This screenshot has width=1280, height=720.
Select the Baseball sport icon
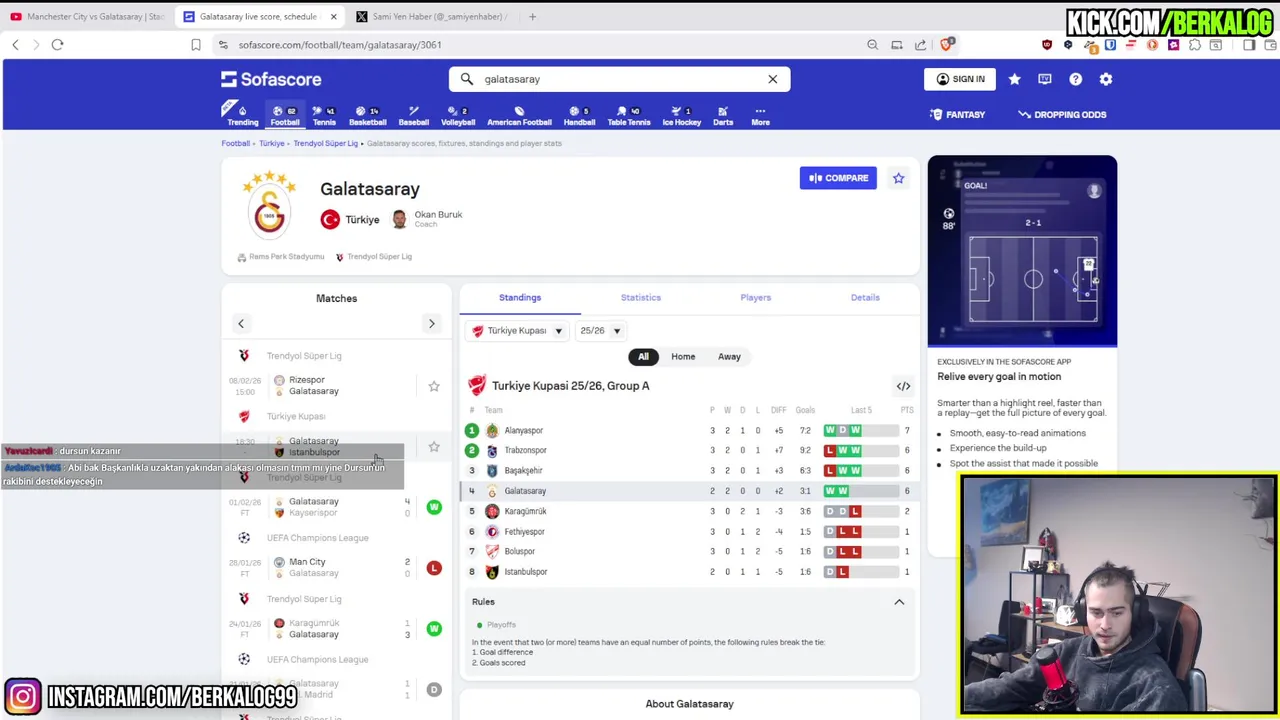(413, 115)
